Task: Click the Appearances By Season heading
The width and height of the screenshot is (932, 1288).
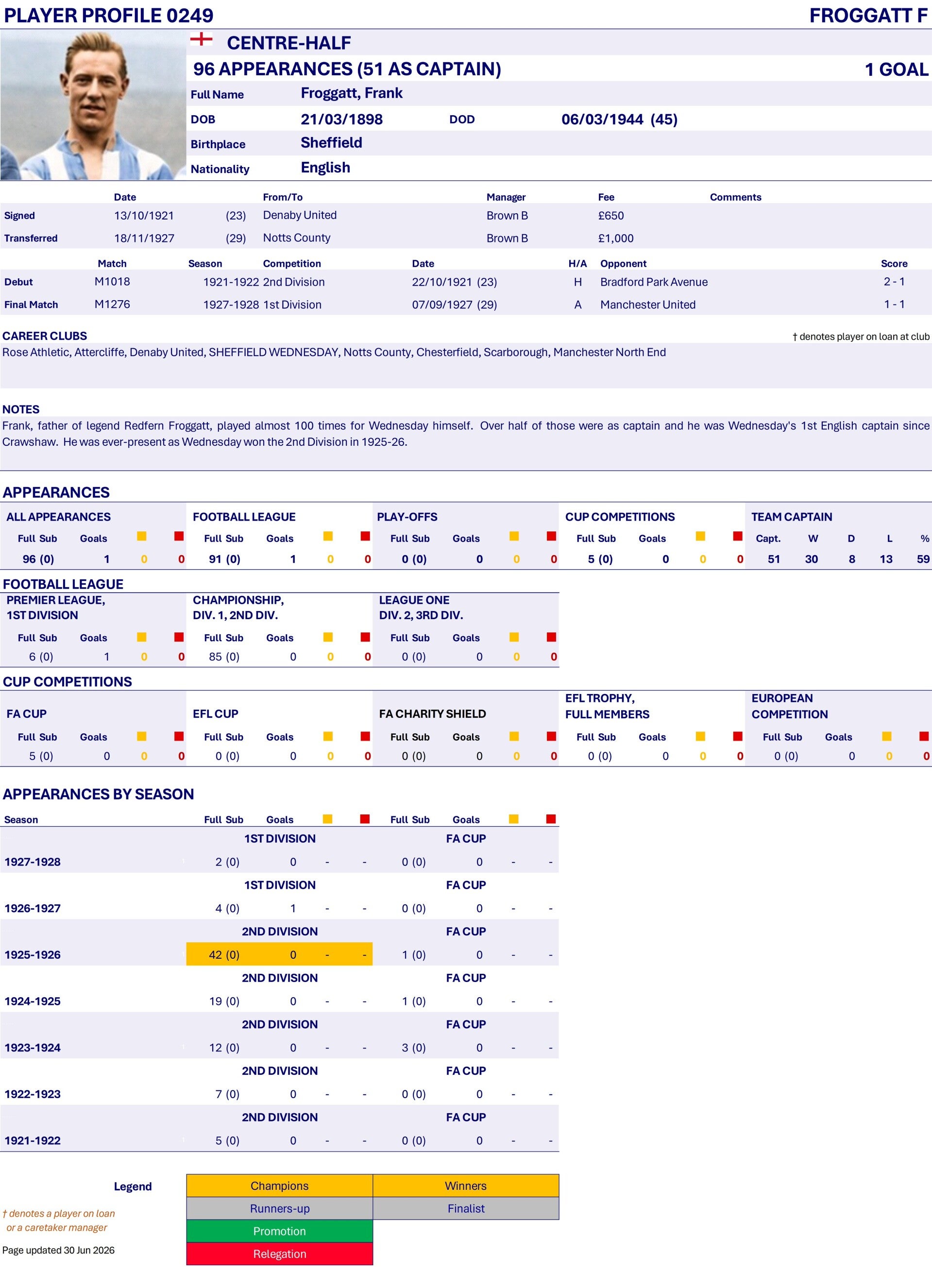Action: click(x=98, y=794)
